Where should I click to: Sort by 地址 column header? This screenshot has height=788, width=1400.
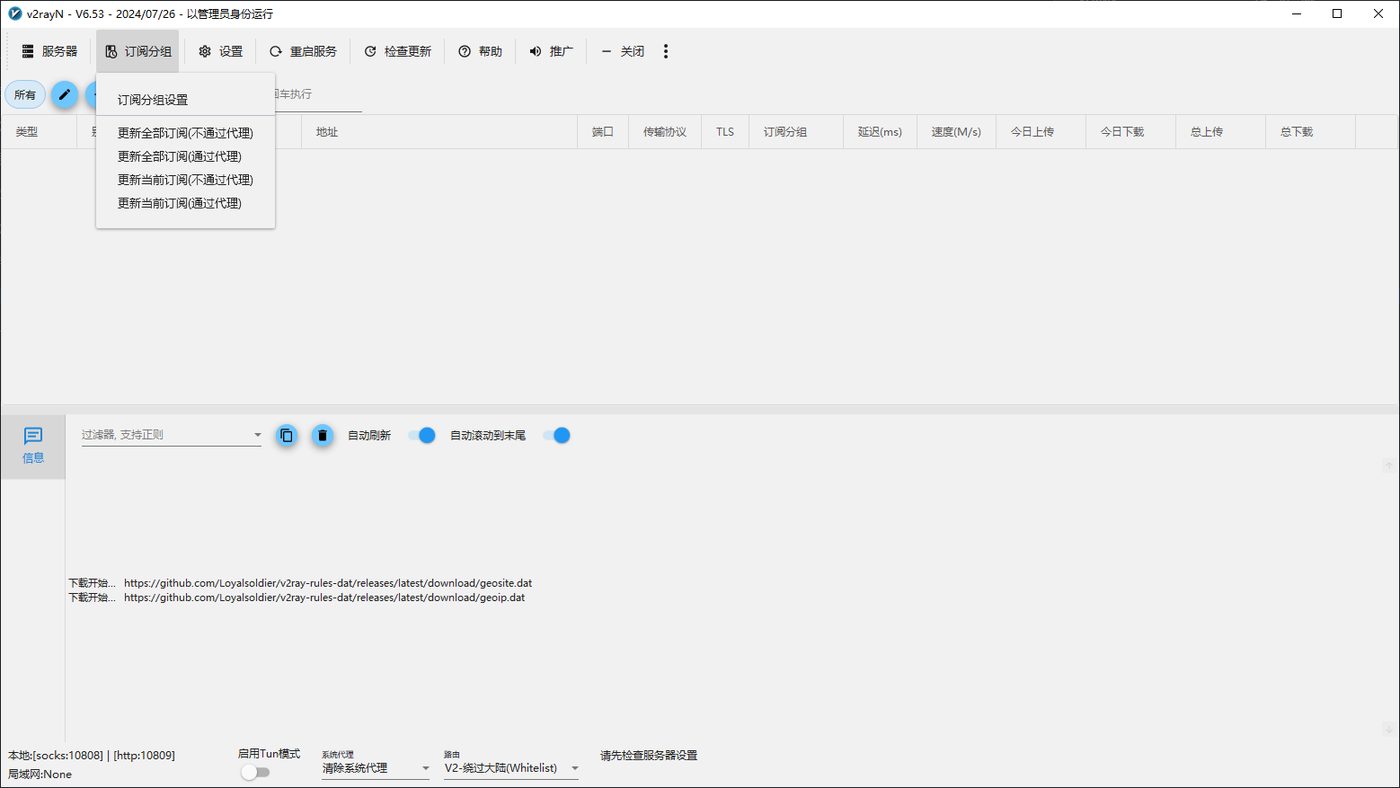click(x=439, y=132)
